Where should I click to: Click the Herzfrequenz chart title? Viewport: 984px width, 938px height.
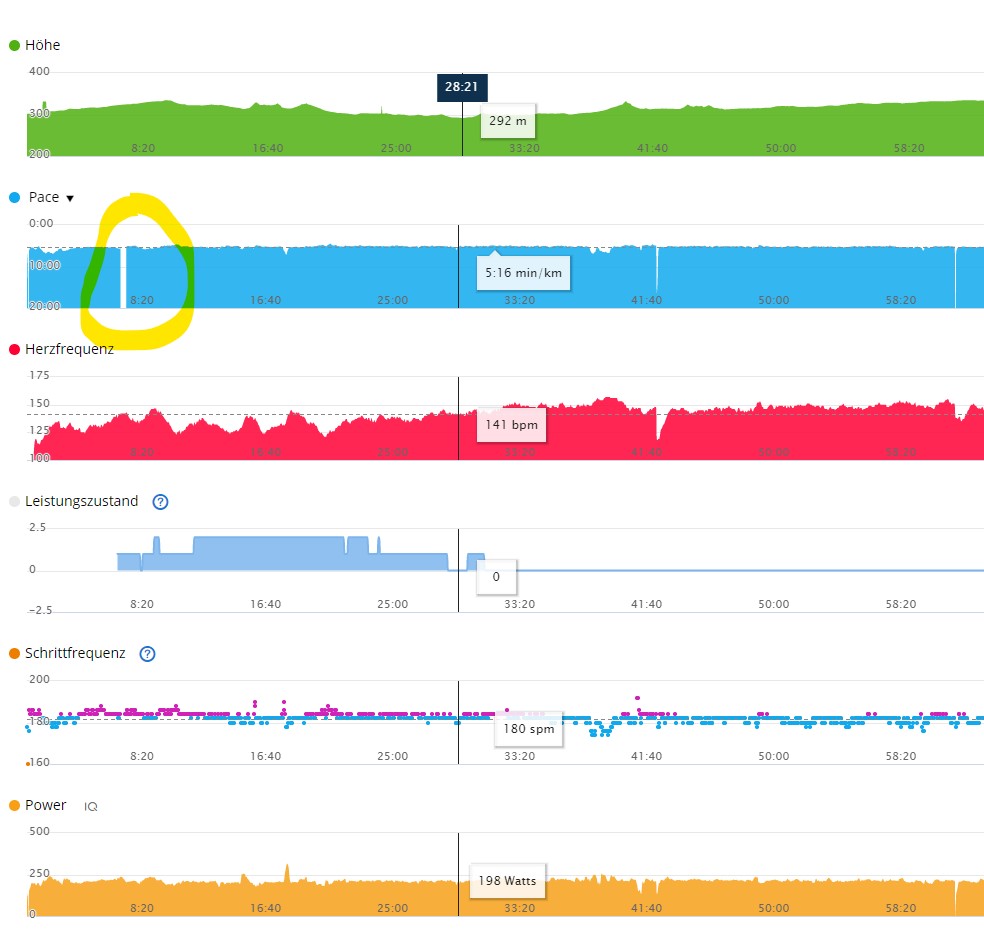point(69,349)
